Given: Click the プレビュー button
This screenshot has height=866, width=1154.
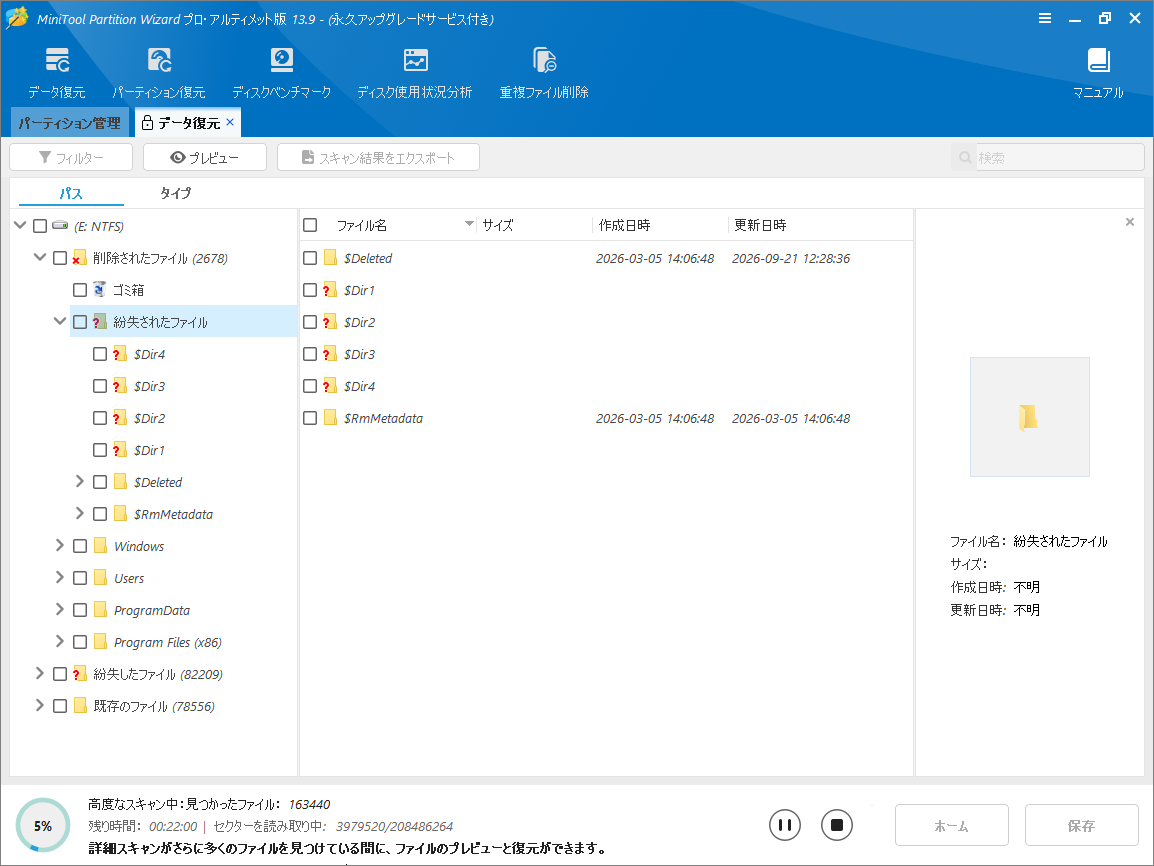Looking at the screenshot, I should [x=205, y=157].
